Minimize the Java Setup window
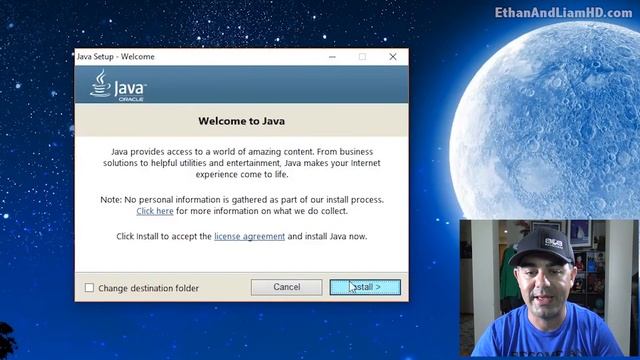Viewport: 640px width, 360px height. (x=332, y=57)
